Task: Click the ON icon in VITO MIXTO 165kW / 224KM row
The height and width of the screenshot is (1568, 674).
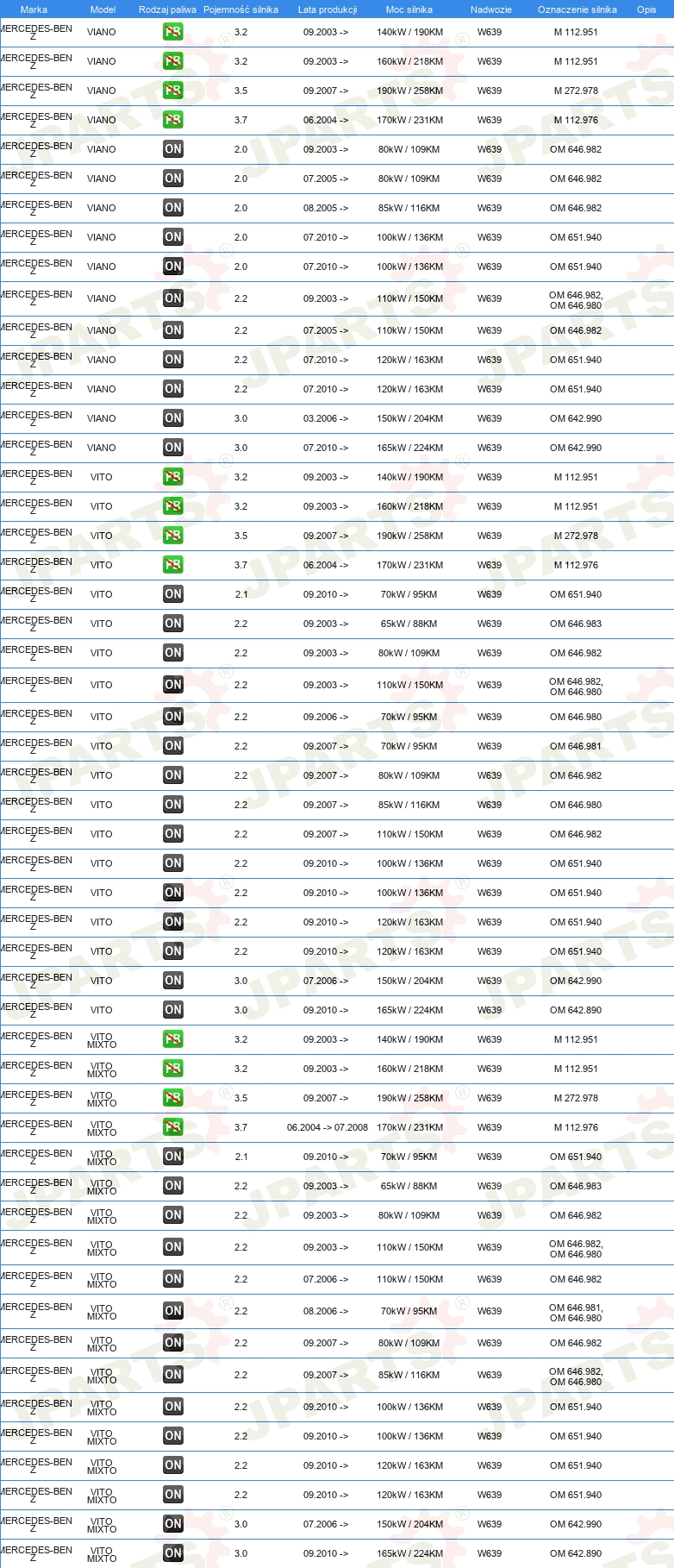Action: pos(173,1553)
